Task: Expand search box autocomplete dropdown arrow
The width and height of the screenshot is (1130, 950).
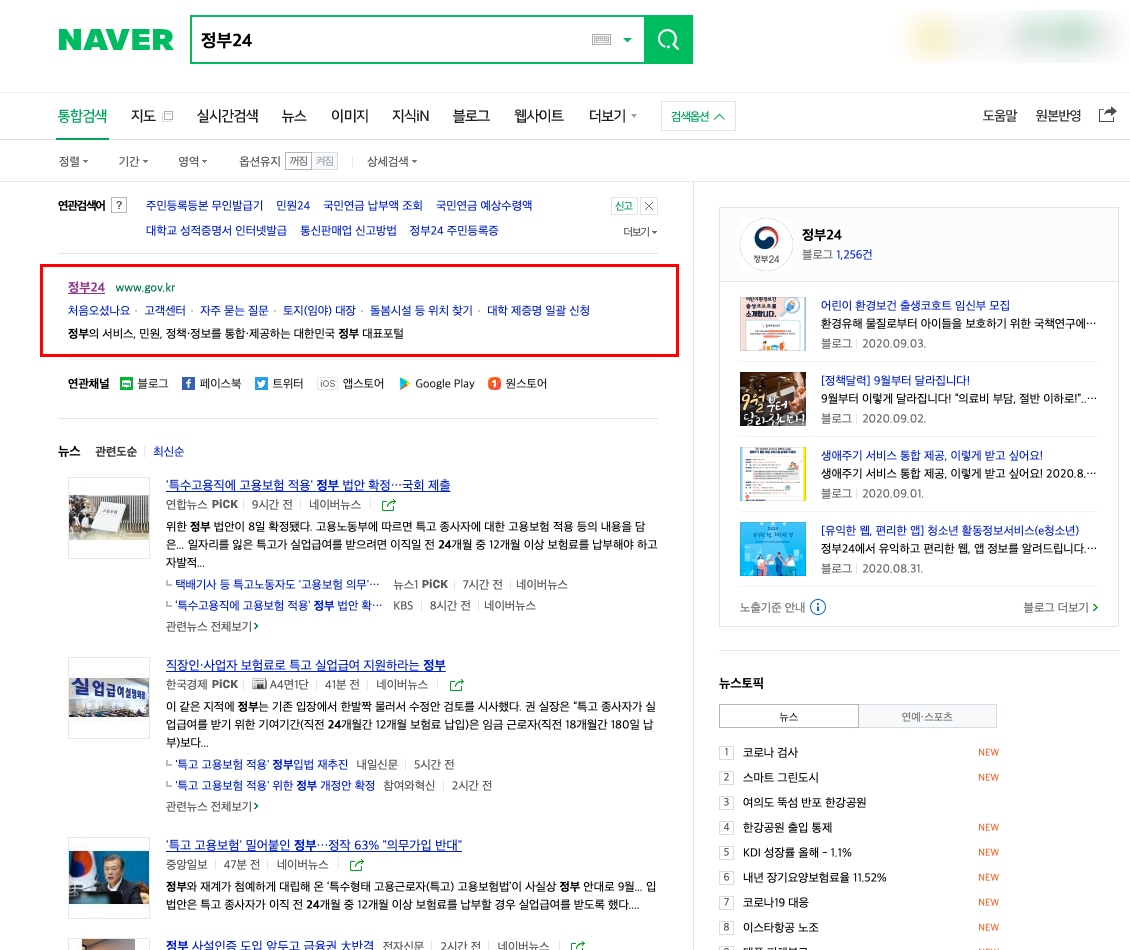Action: tap(628, 40)
